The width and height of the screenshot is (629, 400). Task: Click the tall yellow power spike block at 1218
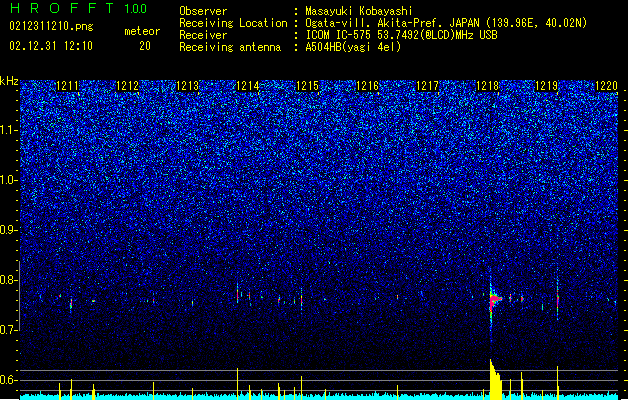click(x=495, y=380)
